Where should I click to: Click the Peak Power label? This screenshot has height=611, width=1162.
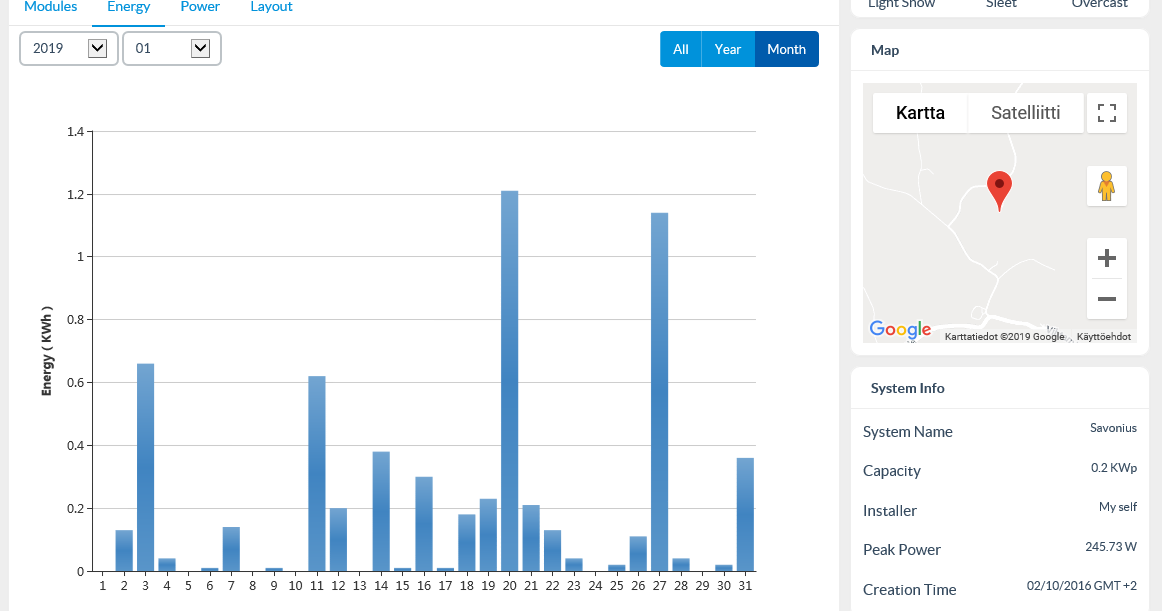pos(902,550)
